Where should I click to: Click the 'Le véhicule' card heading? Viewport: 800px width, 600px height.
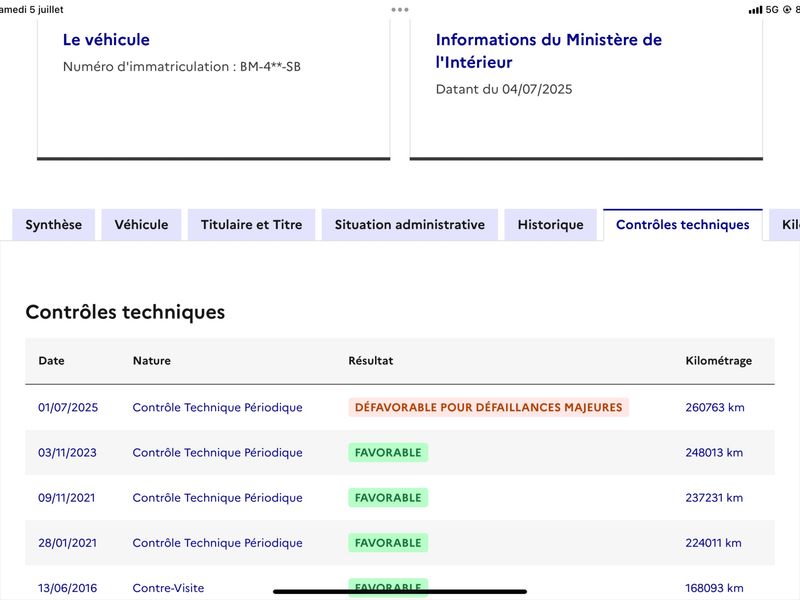coord(106,40)
